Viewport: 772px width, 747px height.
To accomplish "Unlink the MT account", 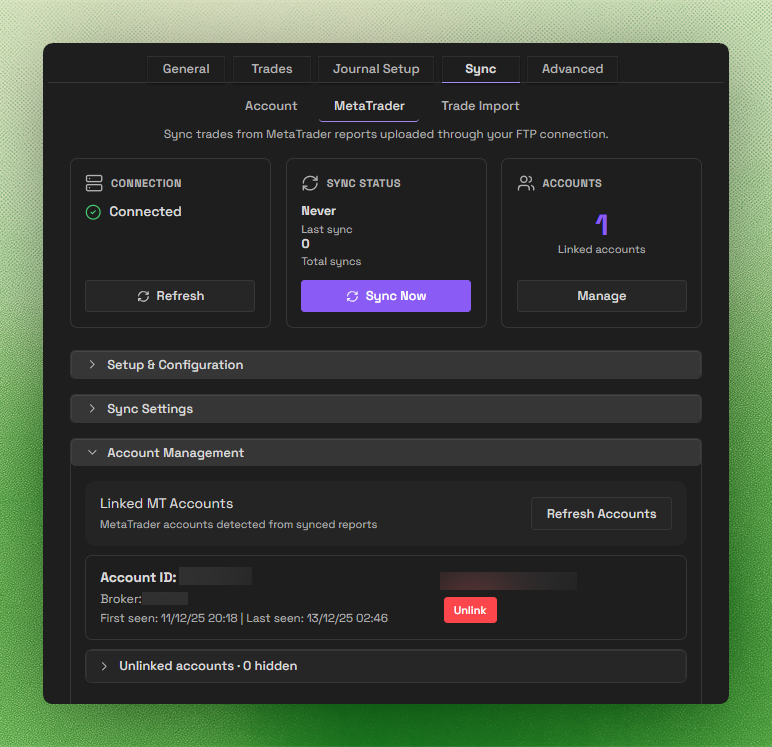I will click(470, 610).
